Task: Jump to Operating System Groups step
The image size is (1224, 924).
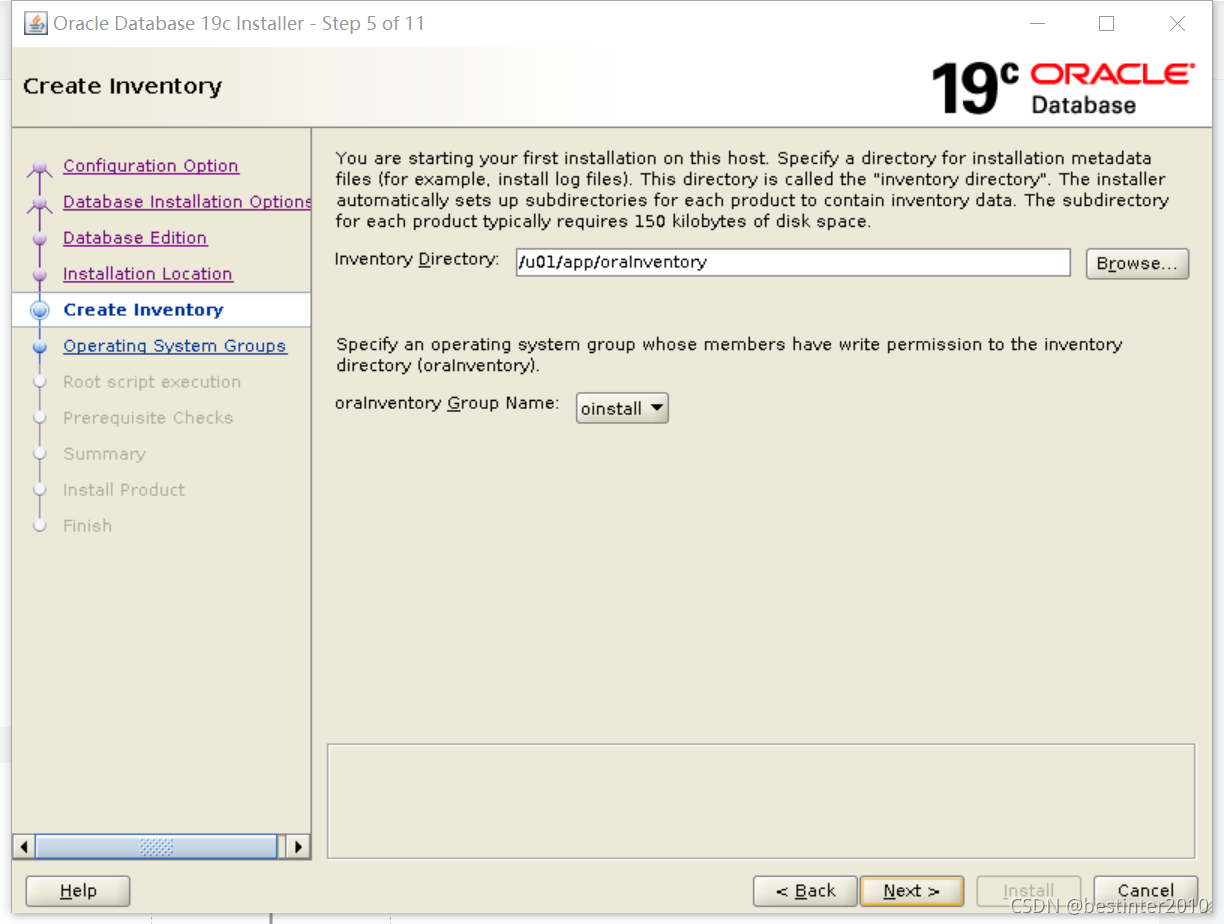Action: click(175, 346)
